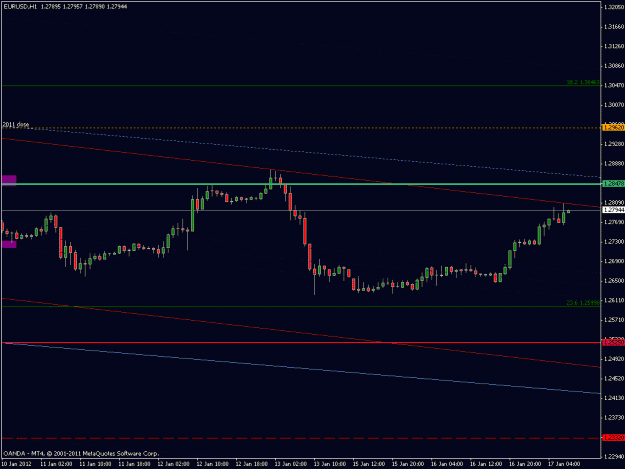Click the "16 Jan 12:00" time label

pos(485,464)
